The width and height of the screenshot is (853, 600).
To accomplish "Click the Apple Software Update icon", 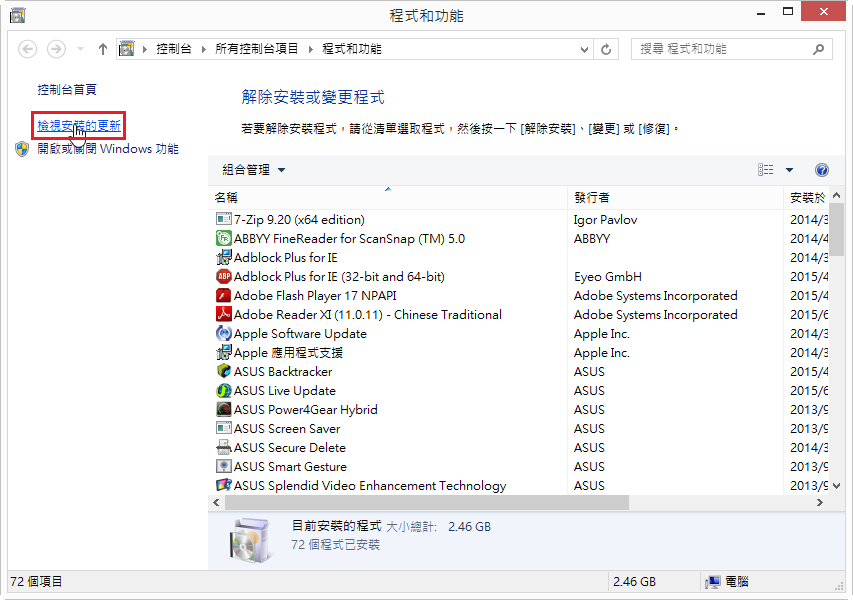I will (223, 333).
